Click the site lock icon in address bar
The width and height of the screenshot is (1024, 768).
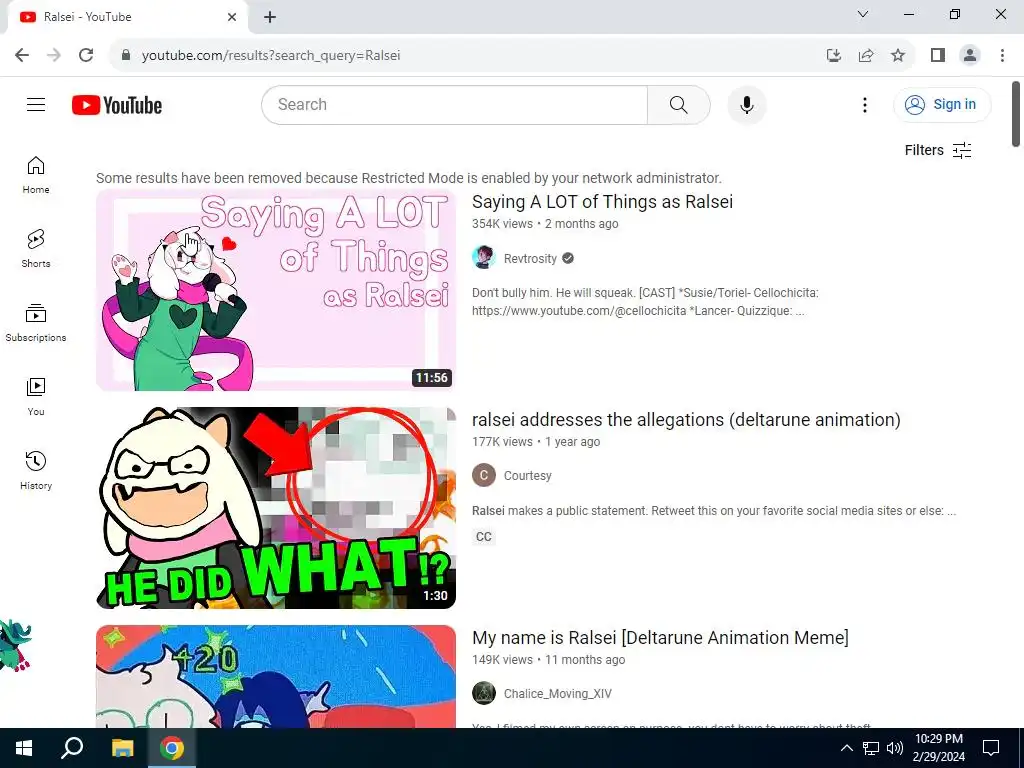click(x=126, y=55)
